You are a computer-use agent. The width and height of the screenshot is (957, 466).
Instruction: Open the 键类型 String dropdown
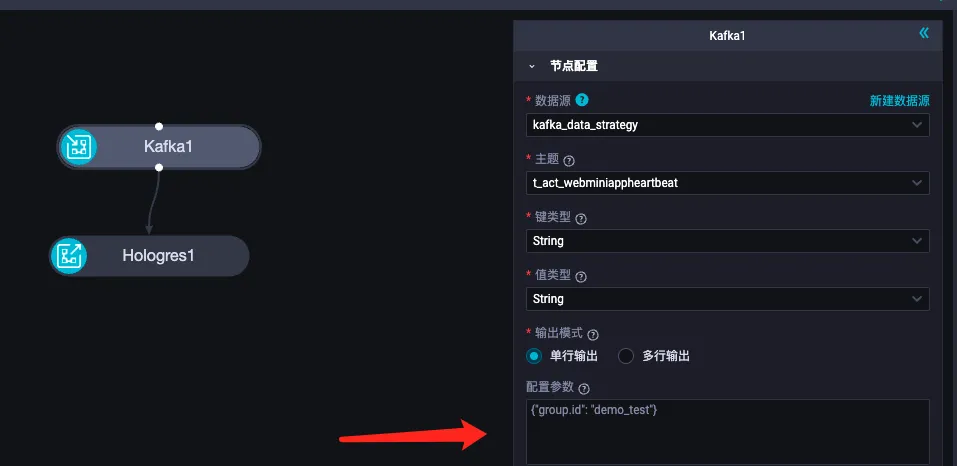point(728,241)
